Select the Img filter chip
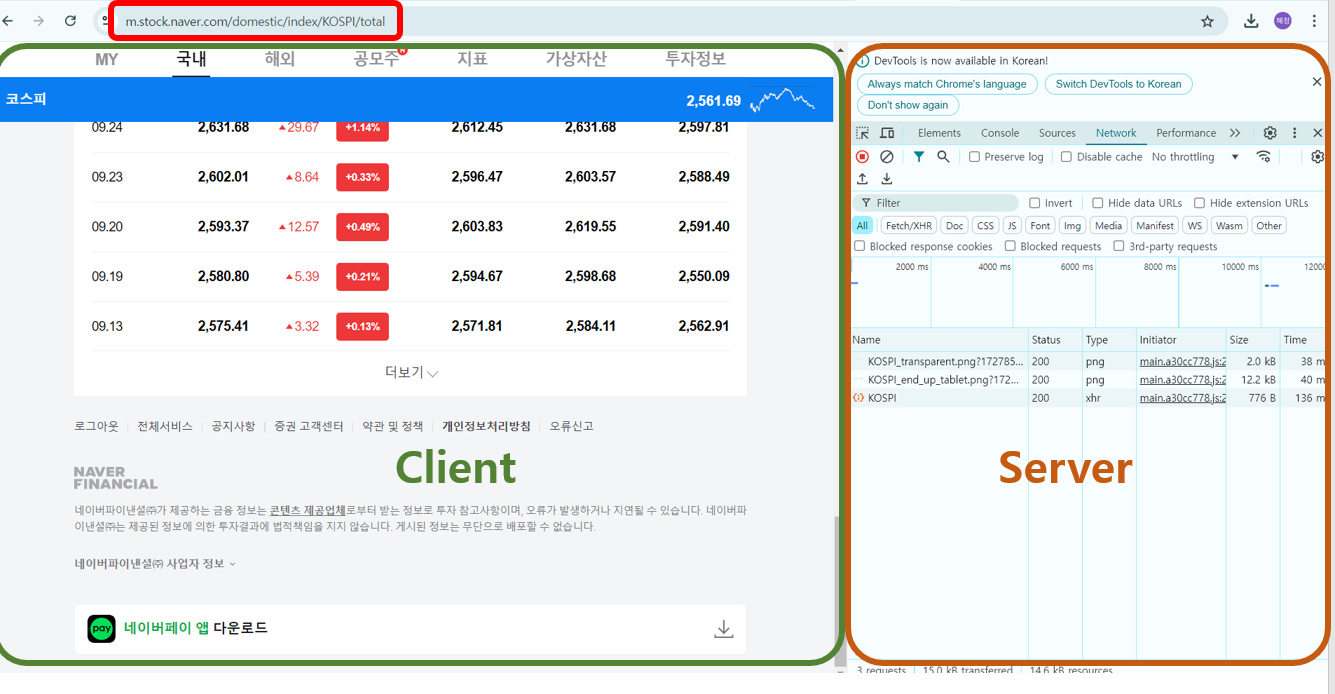Screen dimensions: 1335x694 [1072, 226]
